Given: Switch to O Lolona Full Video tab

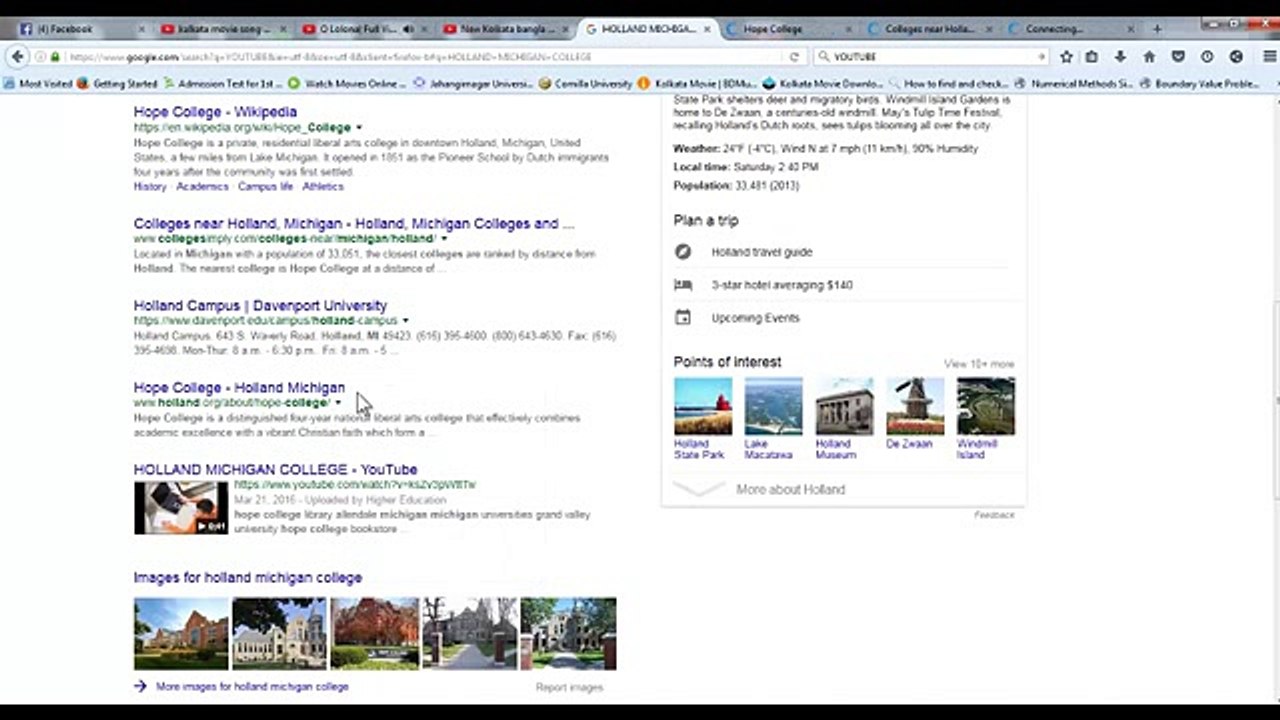Looking at the screenshot, I should coord(363,29).
